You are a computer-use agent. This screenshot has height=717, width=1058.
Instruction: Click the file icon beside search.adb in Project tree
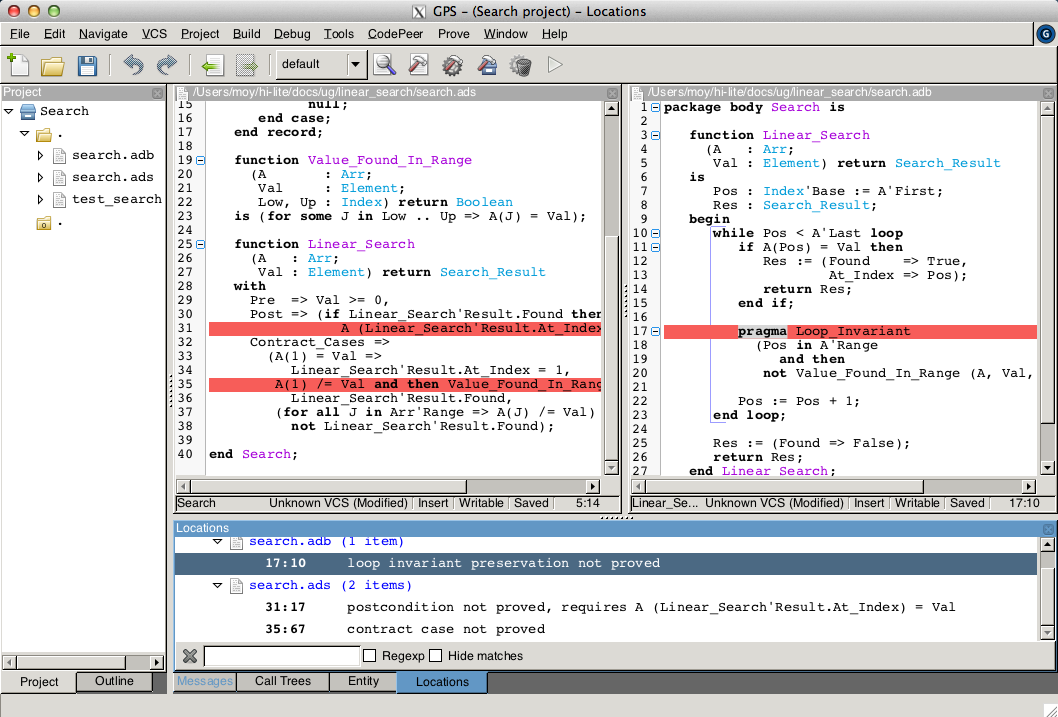(x=59, y=156)
